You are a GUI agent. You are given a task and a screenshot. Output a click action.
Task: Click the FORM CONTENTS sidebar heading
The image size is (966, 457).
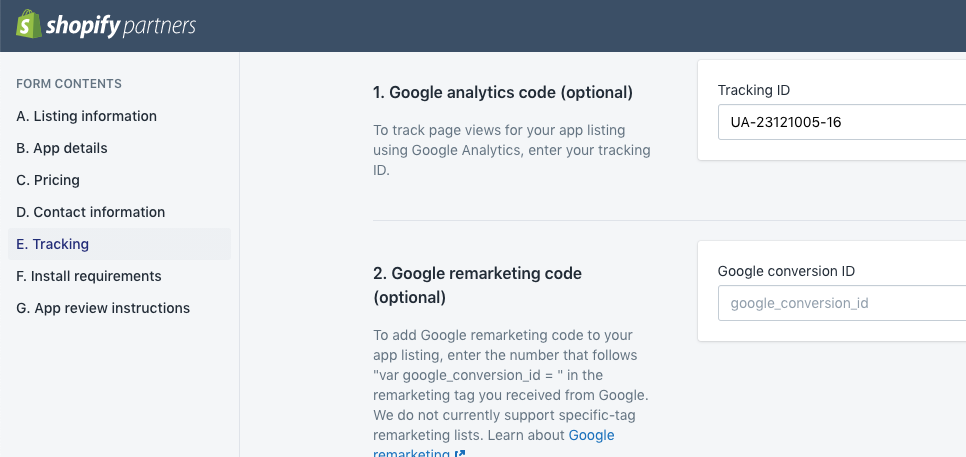[69, 84]
